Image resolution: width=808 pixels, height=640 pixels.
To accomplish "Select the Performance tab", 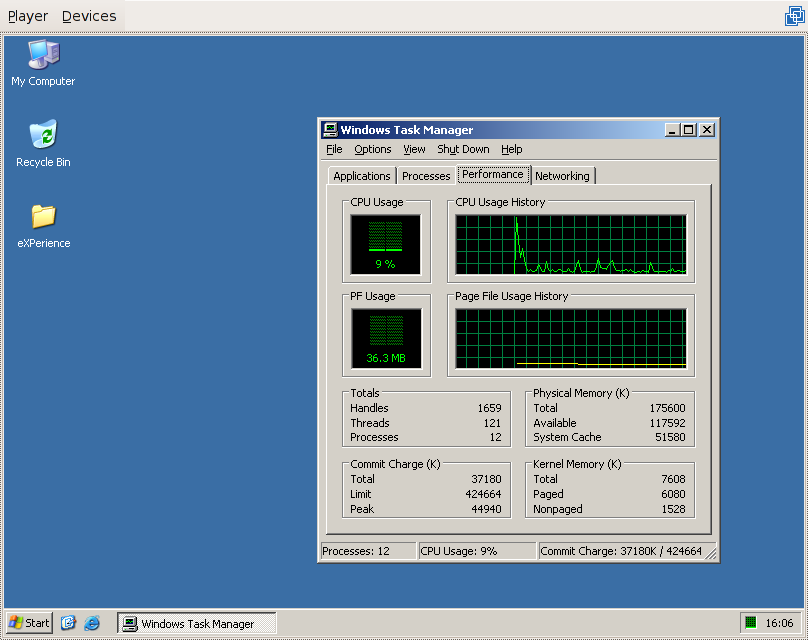I will coord(493,174).
